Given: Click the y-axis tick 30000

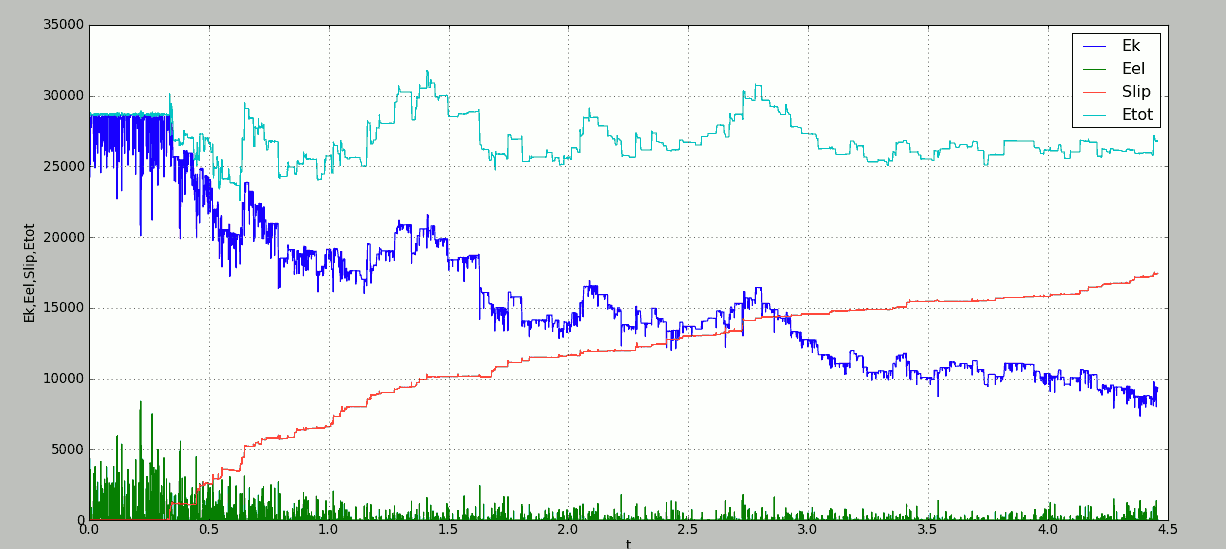Looking at the screenshot, I should pyautogui.click(x=62, y=96).
